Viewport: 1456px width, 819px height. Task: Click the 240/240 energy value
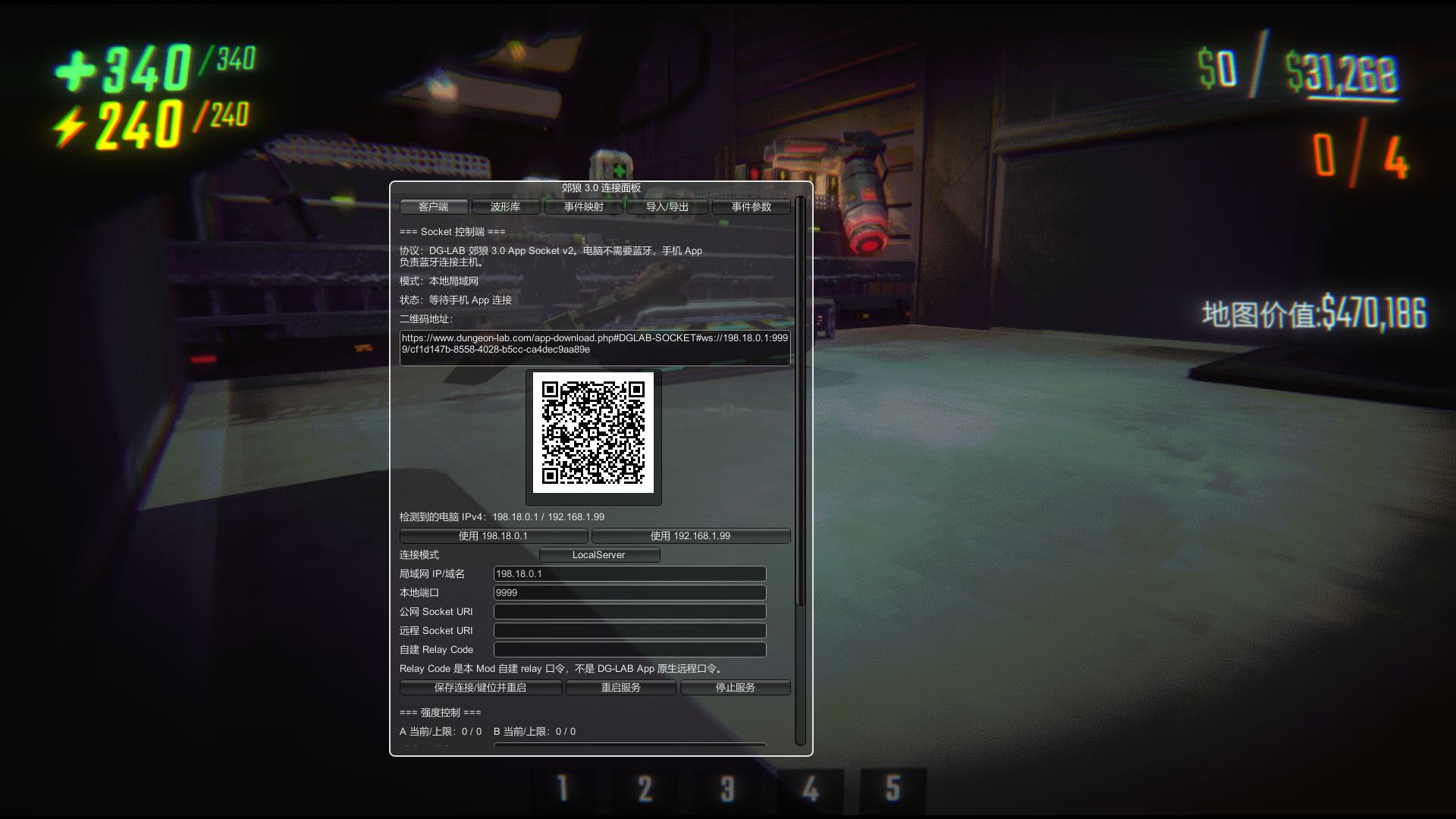tap(172, 124)
